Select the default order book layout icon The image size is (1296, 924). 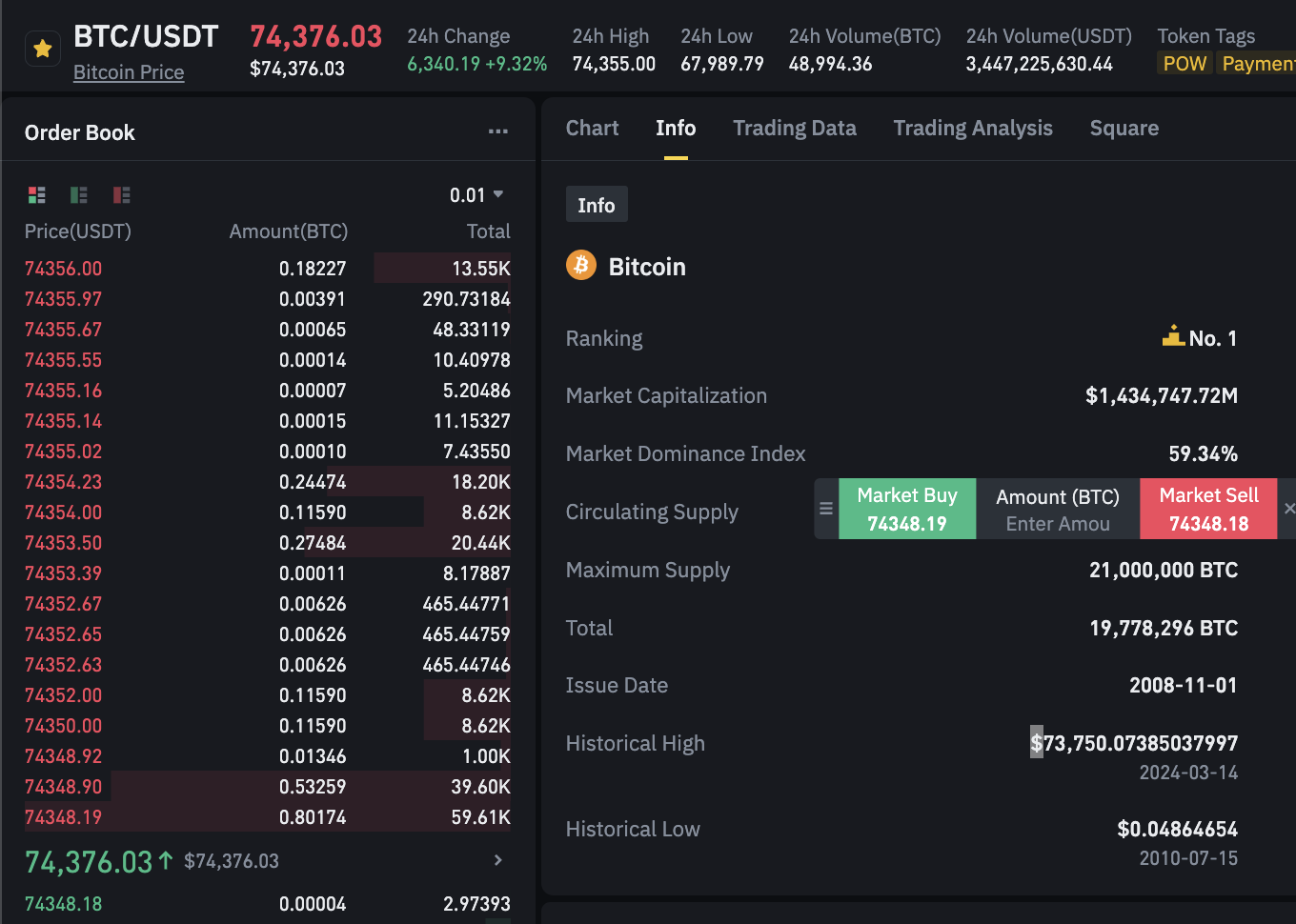pos(36,194)
